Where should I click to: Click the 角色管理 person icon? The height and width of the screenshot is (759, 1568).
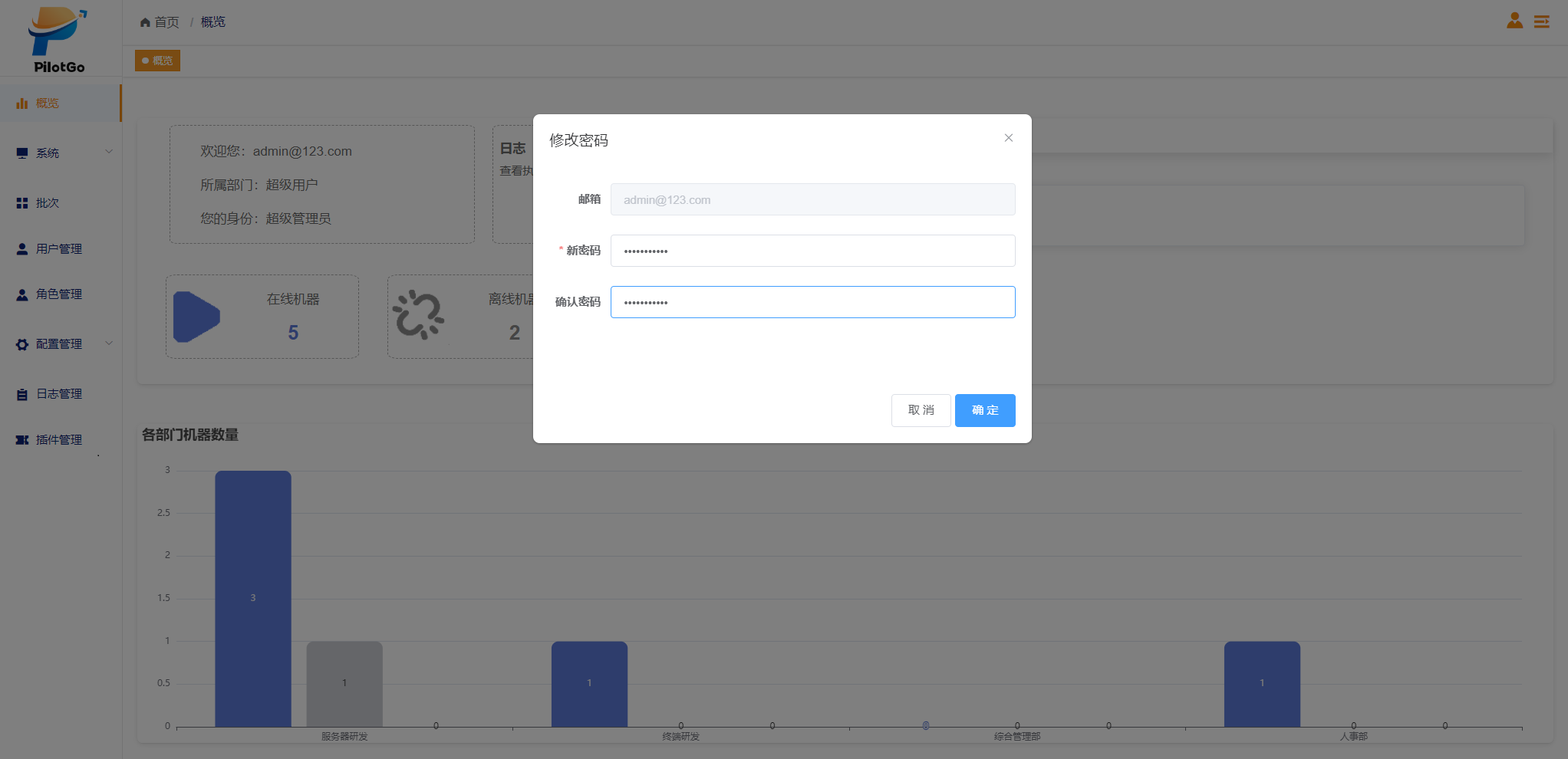click(22, 294)
